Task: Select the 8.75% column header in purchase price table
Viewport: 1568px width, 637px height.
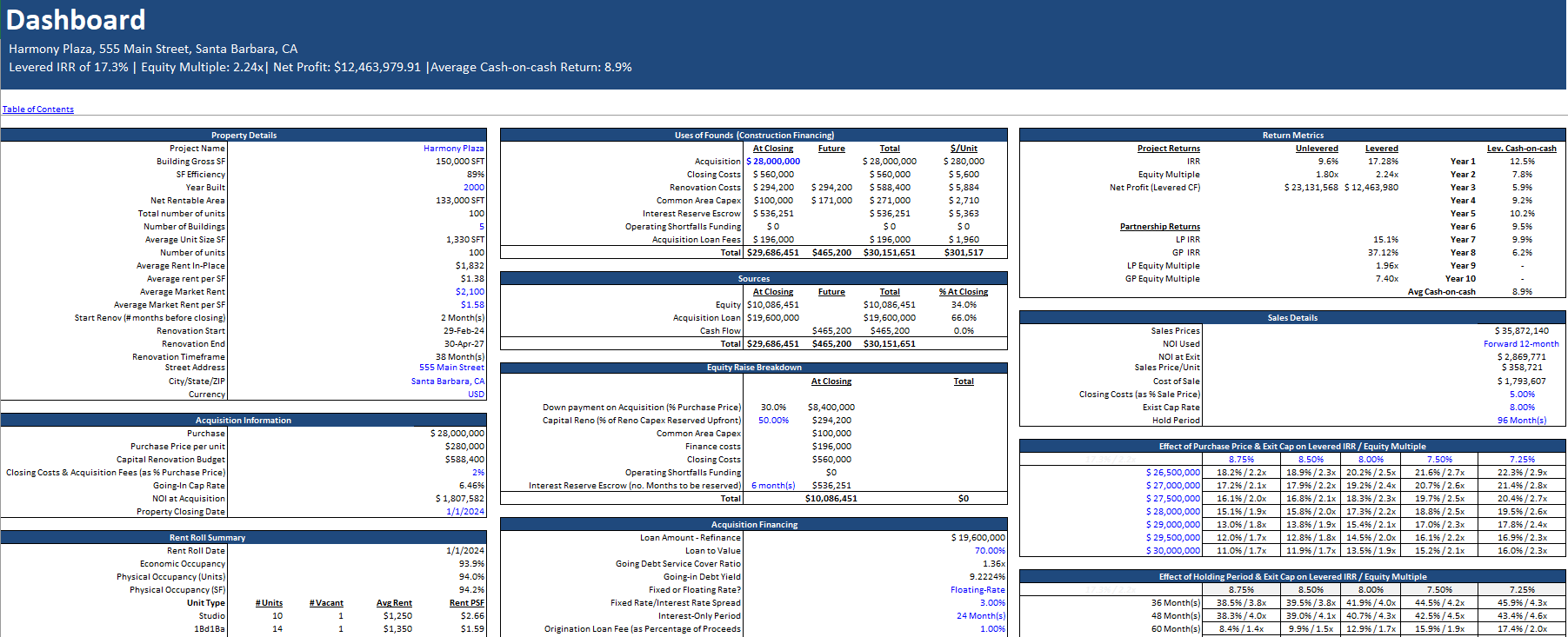Action: [x=1241, y=460]
